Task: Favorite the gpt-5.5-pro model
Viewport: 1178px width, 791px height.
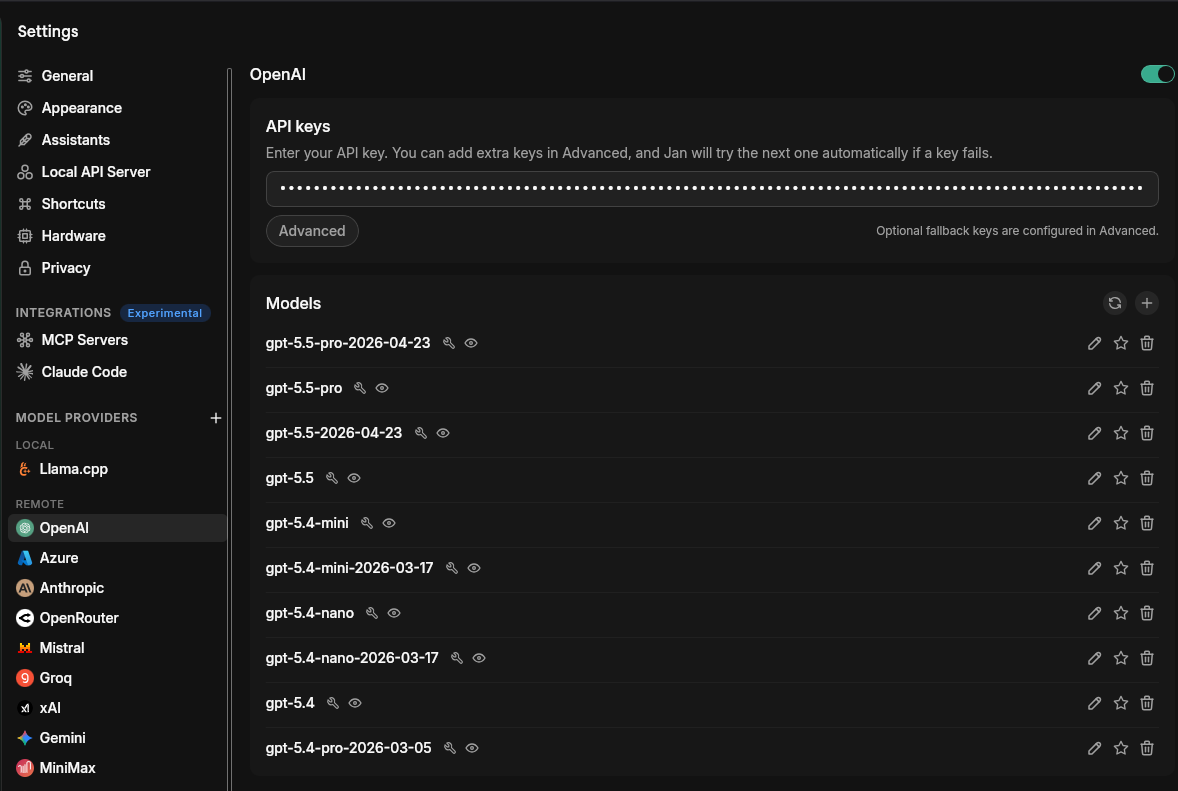Action: [1121, 388]
